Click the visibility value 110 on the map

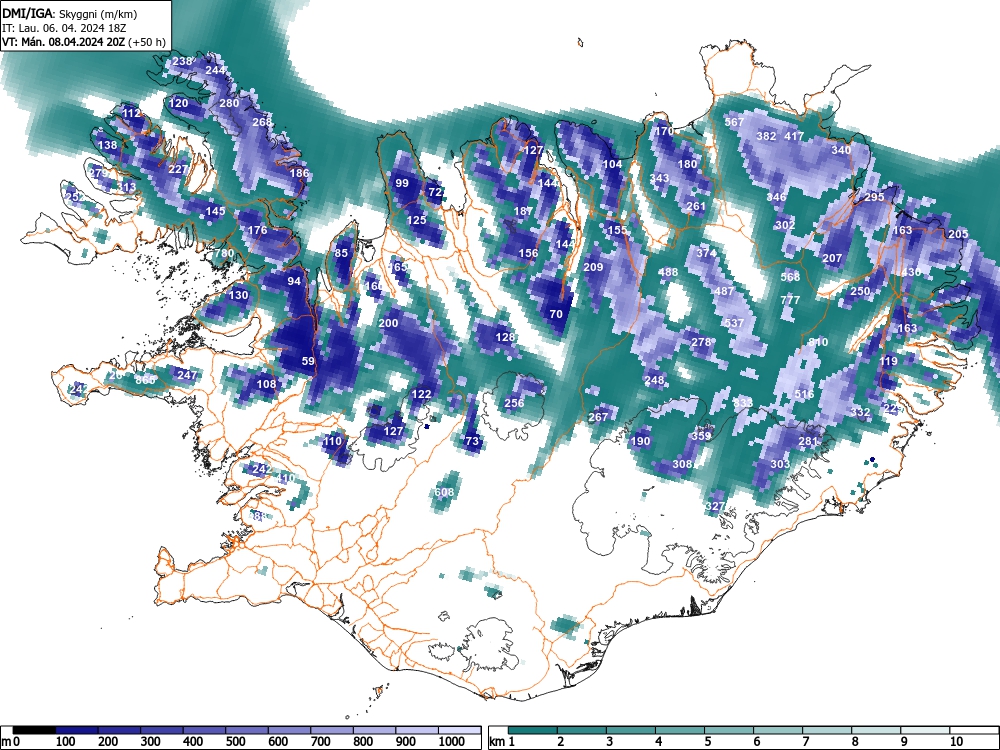(x=332, y=441)
